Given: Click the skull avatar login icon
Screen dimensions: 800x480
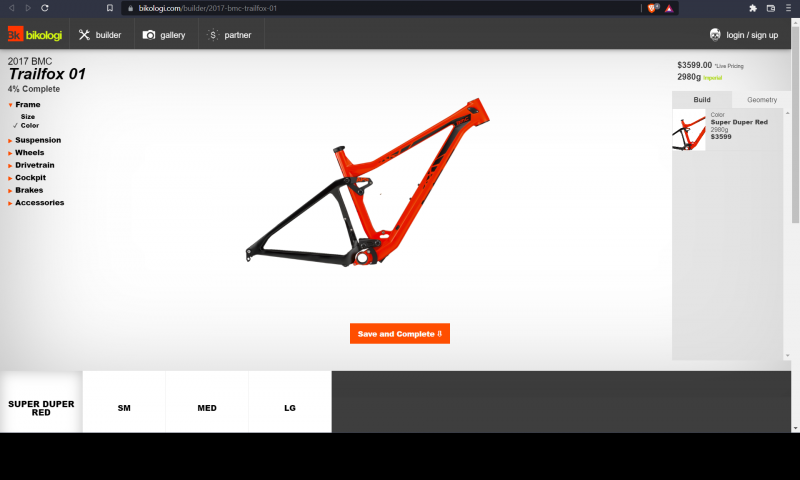Looking at the screenshot, I should (x=715, y=35).
